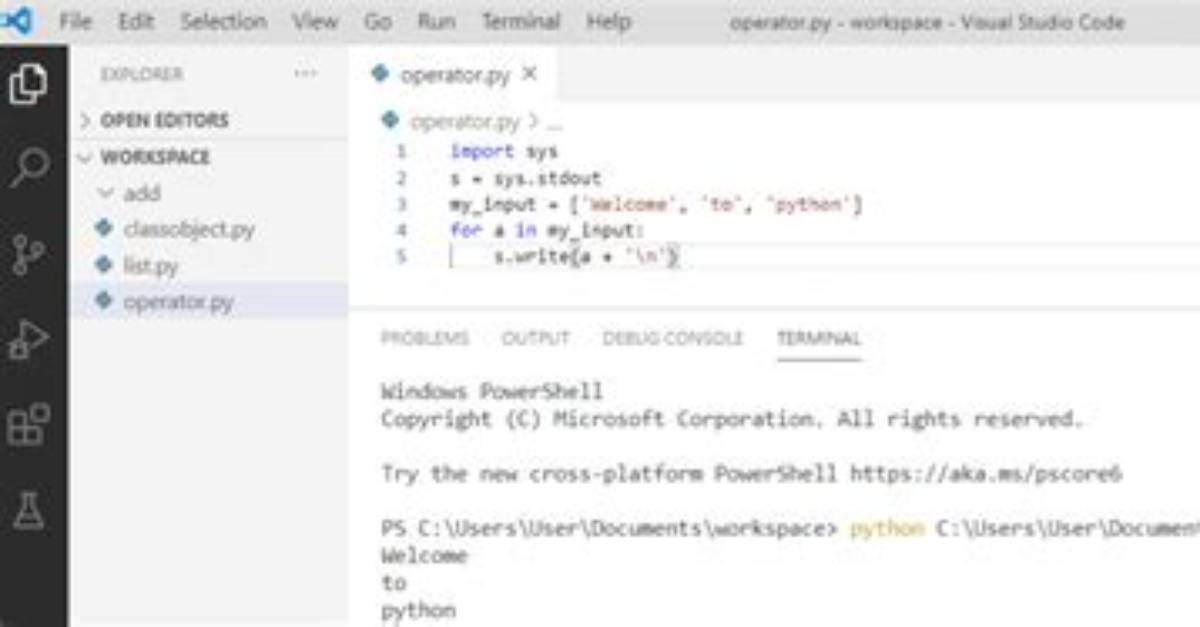
Task: Close the operator.py editor tab
Action: (x=530, y=74)
